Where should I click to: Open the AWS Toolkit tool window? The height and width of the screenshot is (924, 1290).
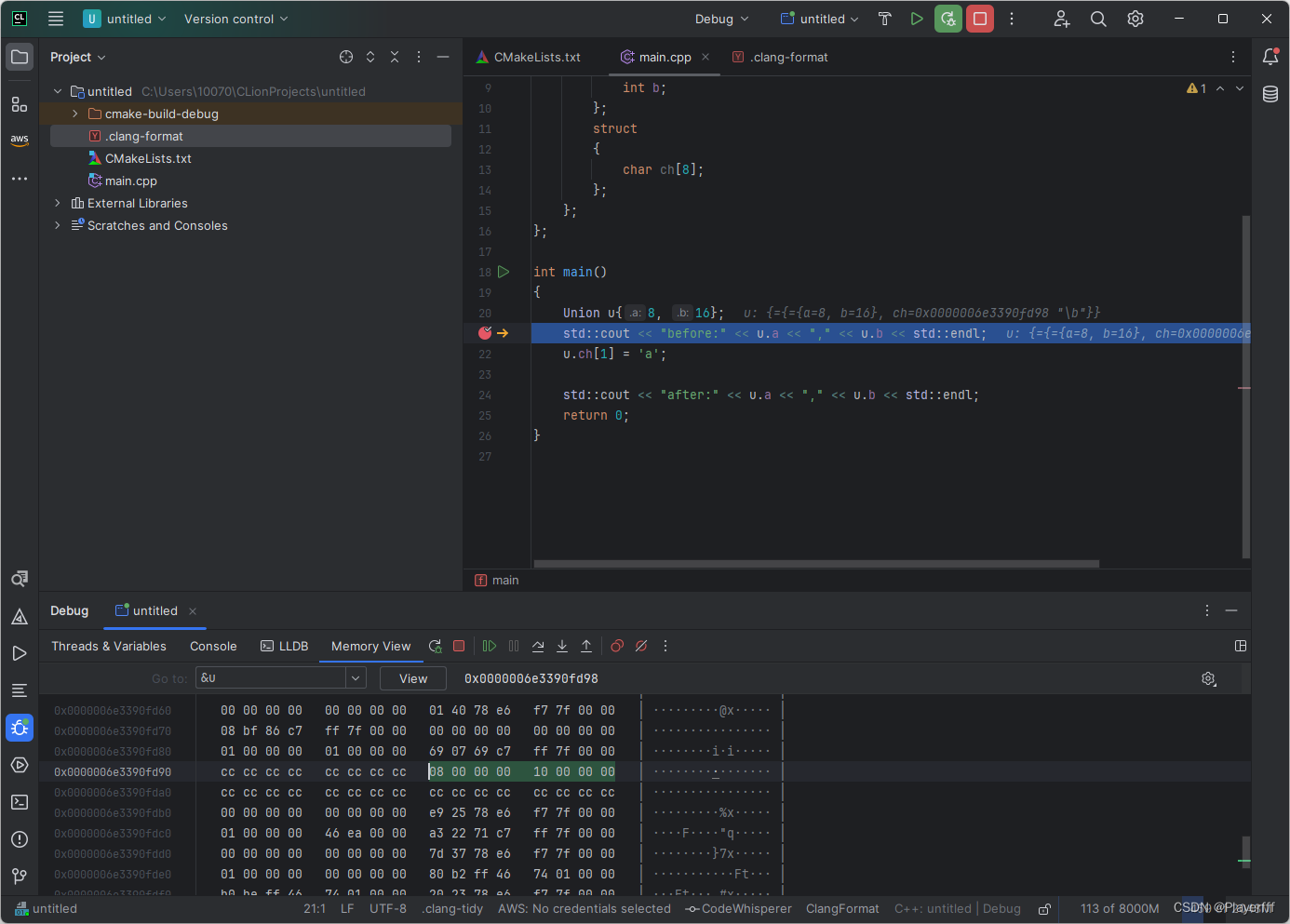click(x=20, y=141)
